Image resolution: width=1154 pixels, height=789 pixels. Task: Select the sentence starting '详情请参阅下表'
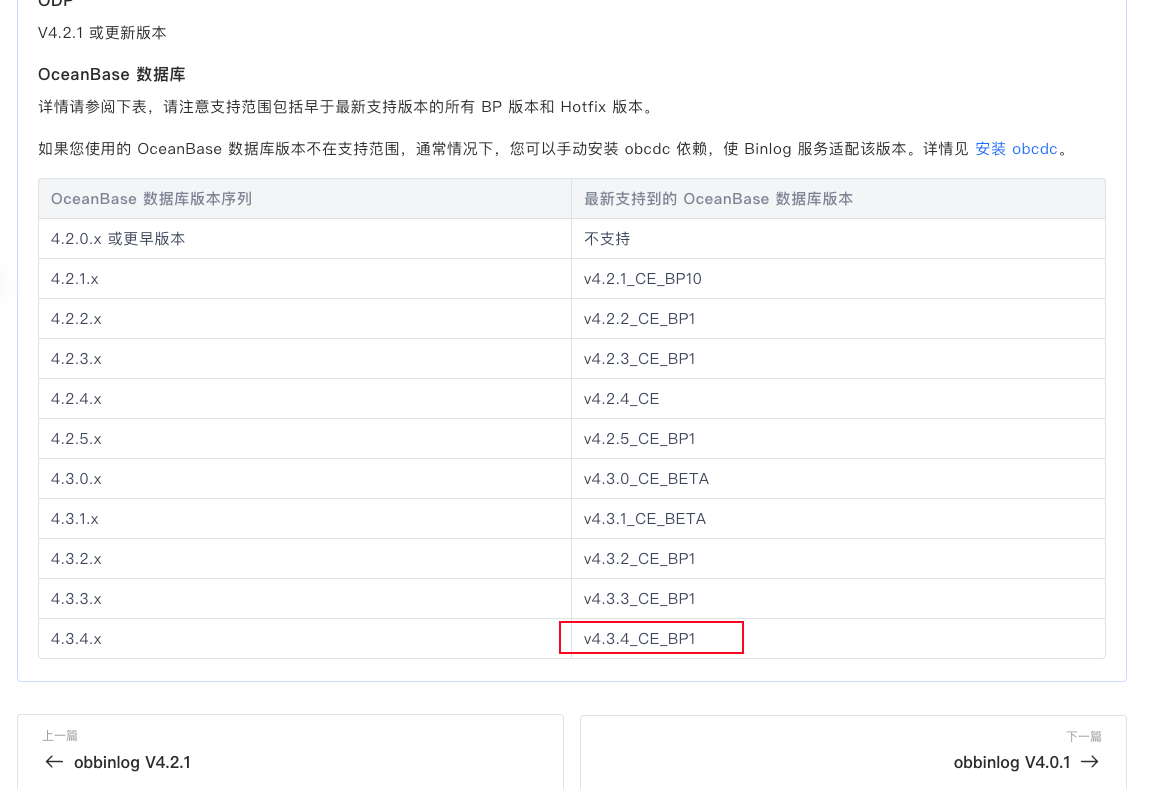coord(347,107)
